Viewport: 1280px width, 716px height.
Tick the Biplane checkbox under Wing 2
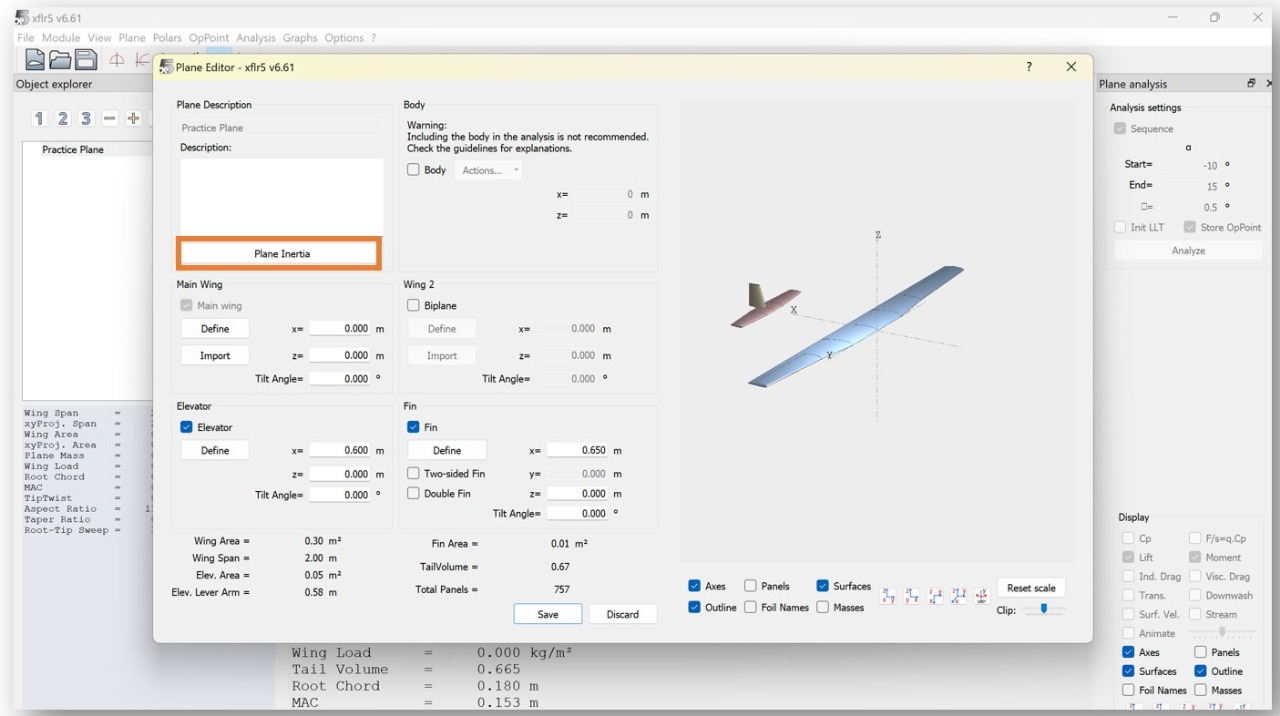pos(413,306)
